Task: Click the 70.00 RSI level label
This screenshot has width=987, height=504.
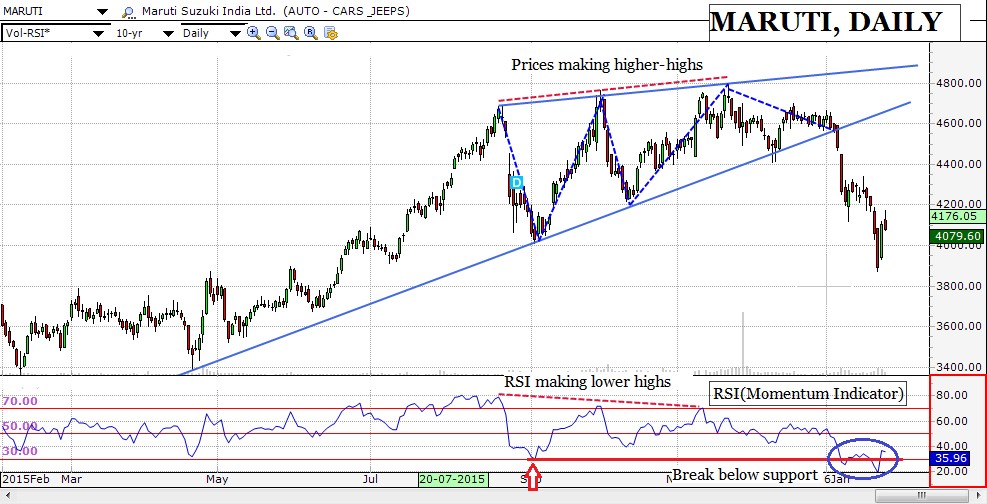Action: (20, 400)
